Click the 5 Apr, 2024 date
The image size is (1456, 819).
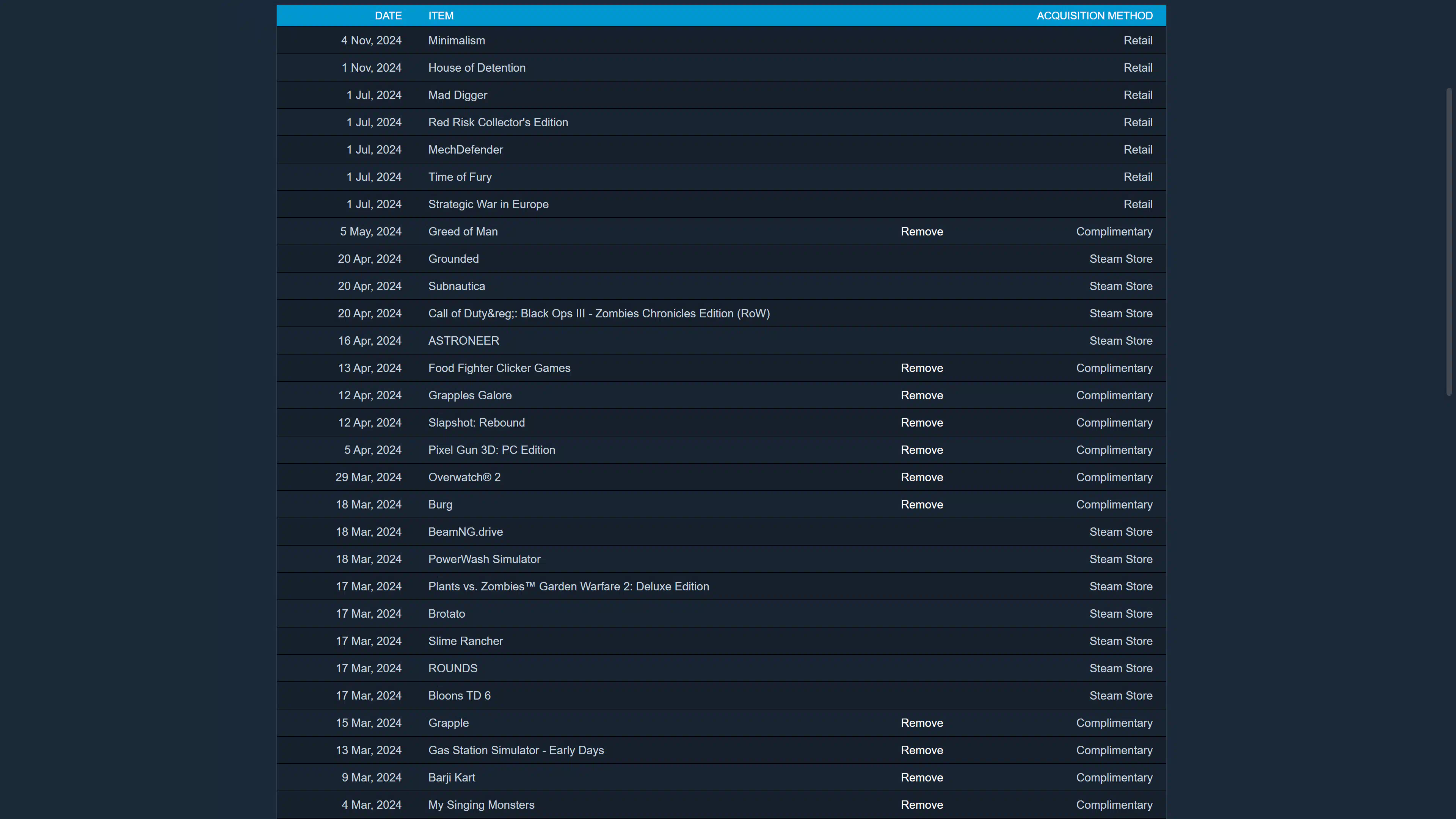click(x=373, y=450)
